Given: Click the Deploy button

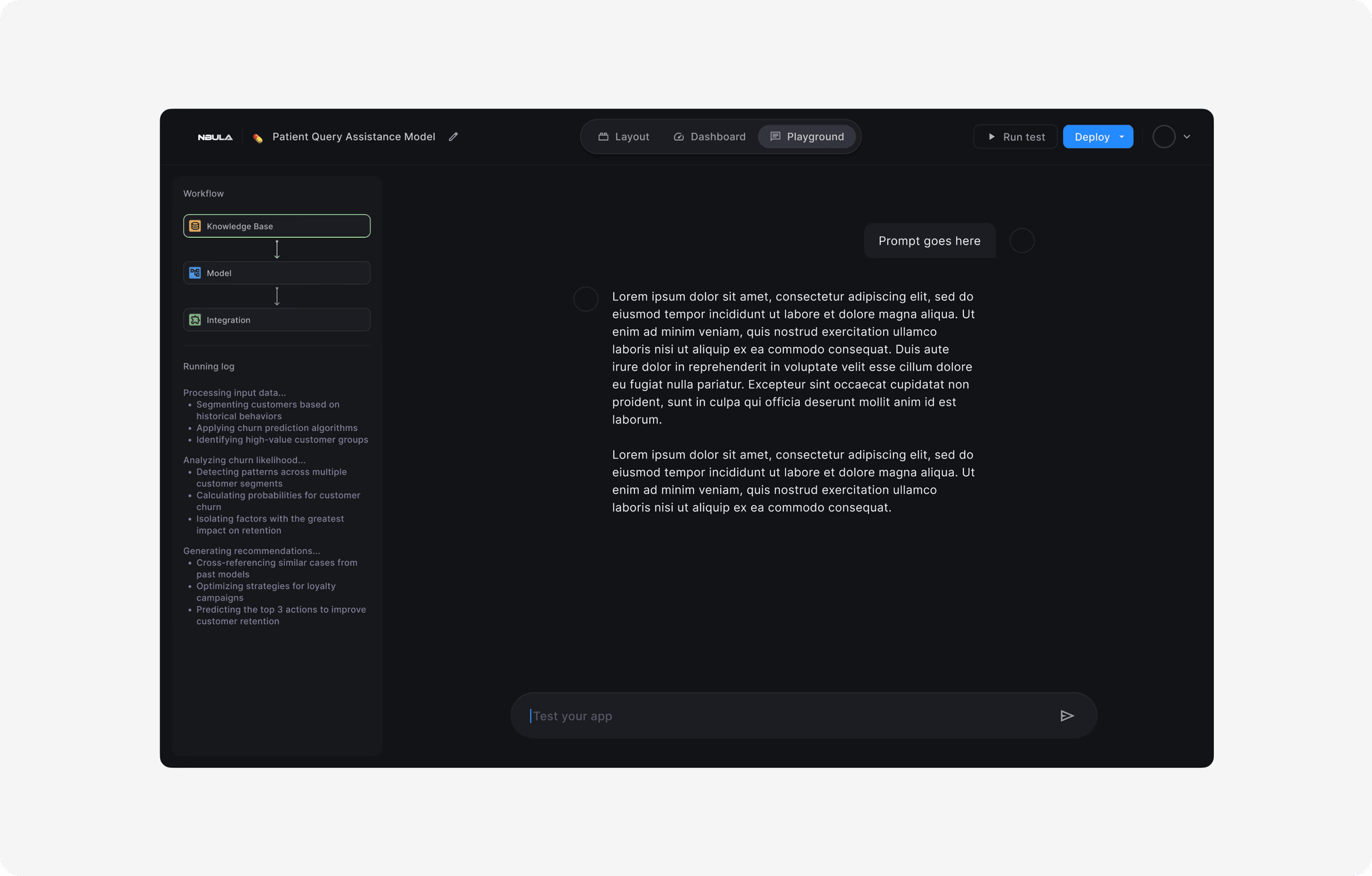Looking at the screenshot, I should pyautogui.click(x=1092, y=136).
